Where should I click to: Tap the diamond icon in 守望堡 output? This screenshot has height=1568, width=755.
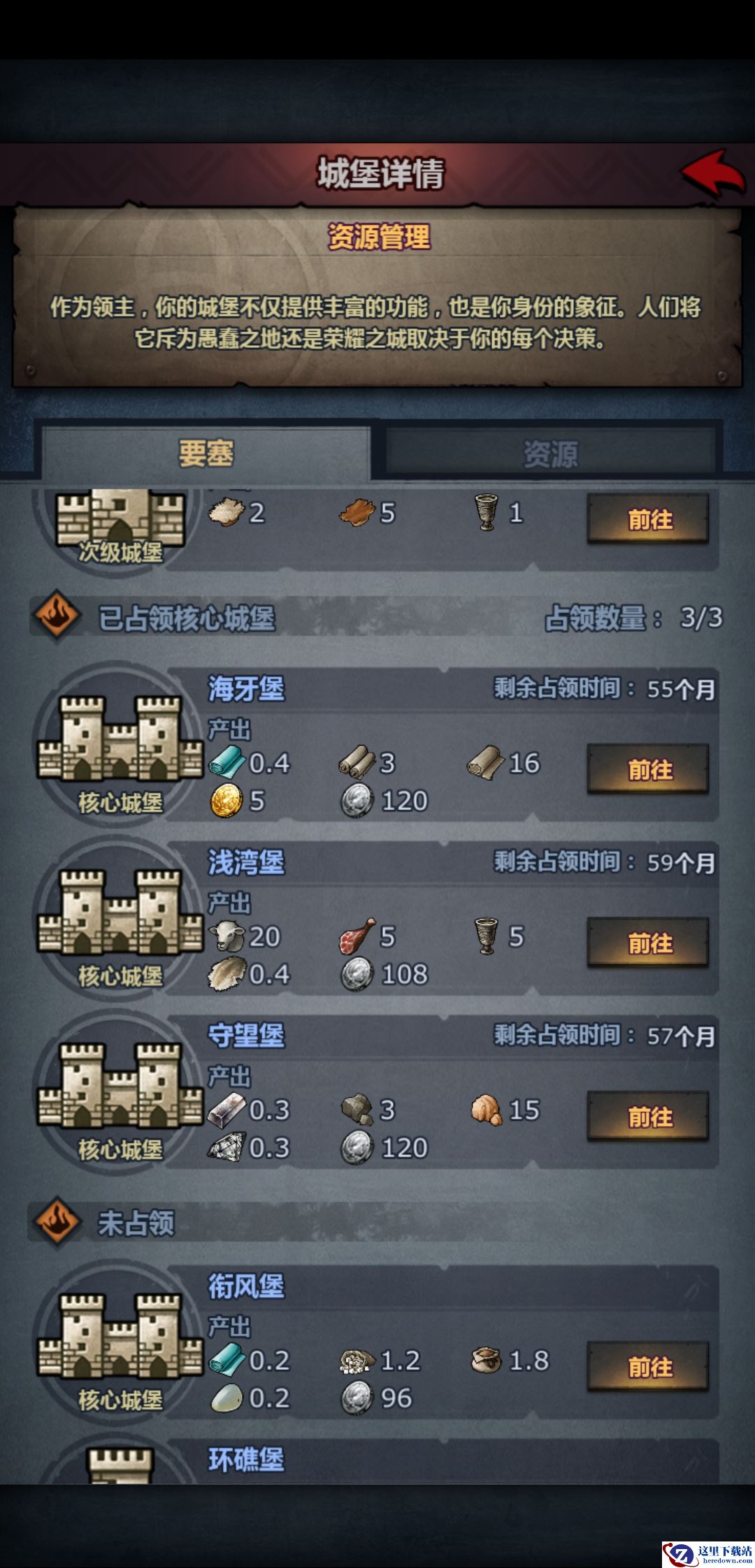point(226,1148)
